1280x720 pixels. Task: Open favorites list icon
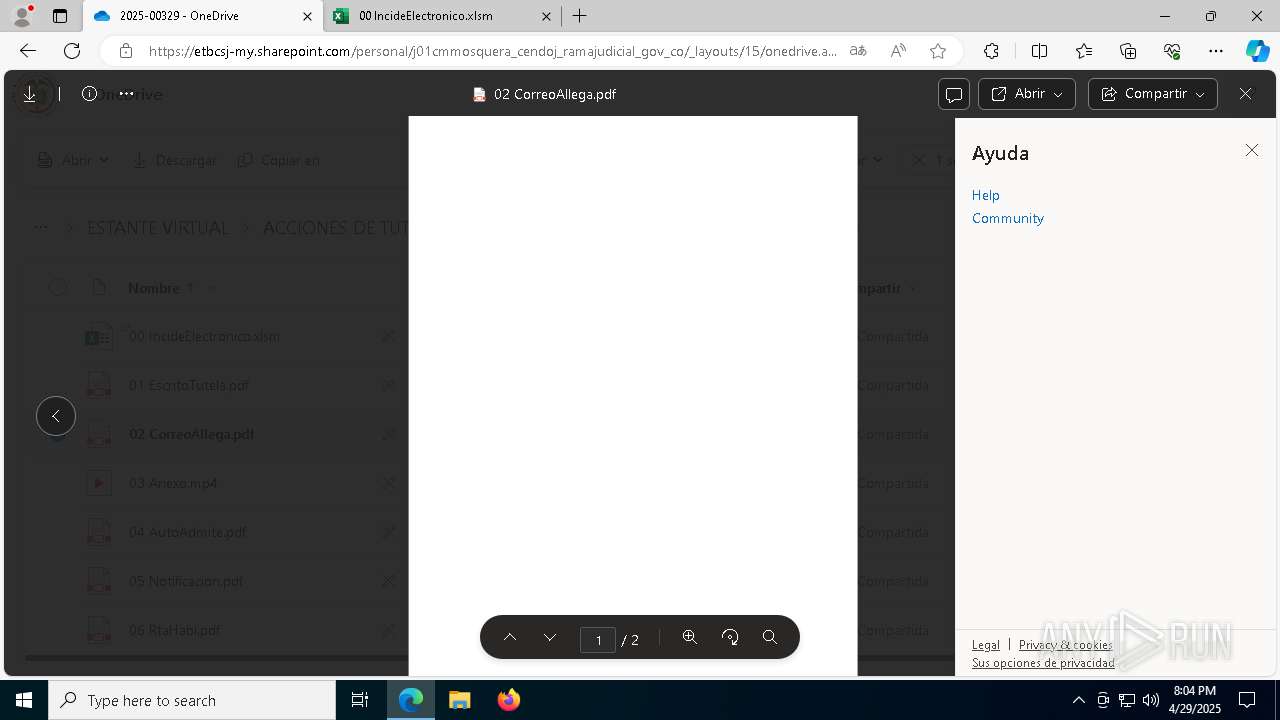(1084, 51)
